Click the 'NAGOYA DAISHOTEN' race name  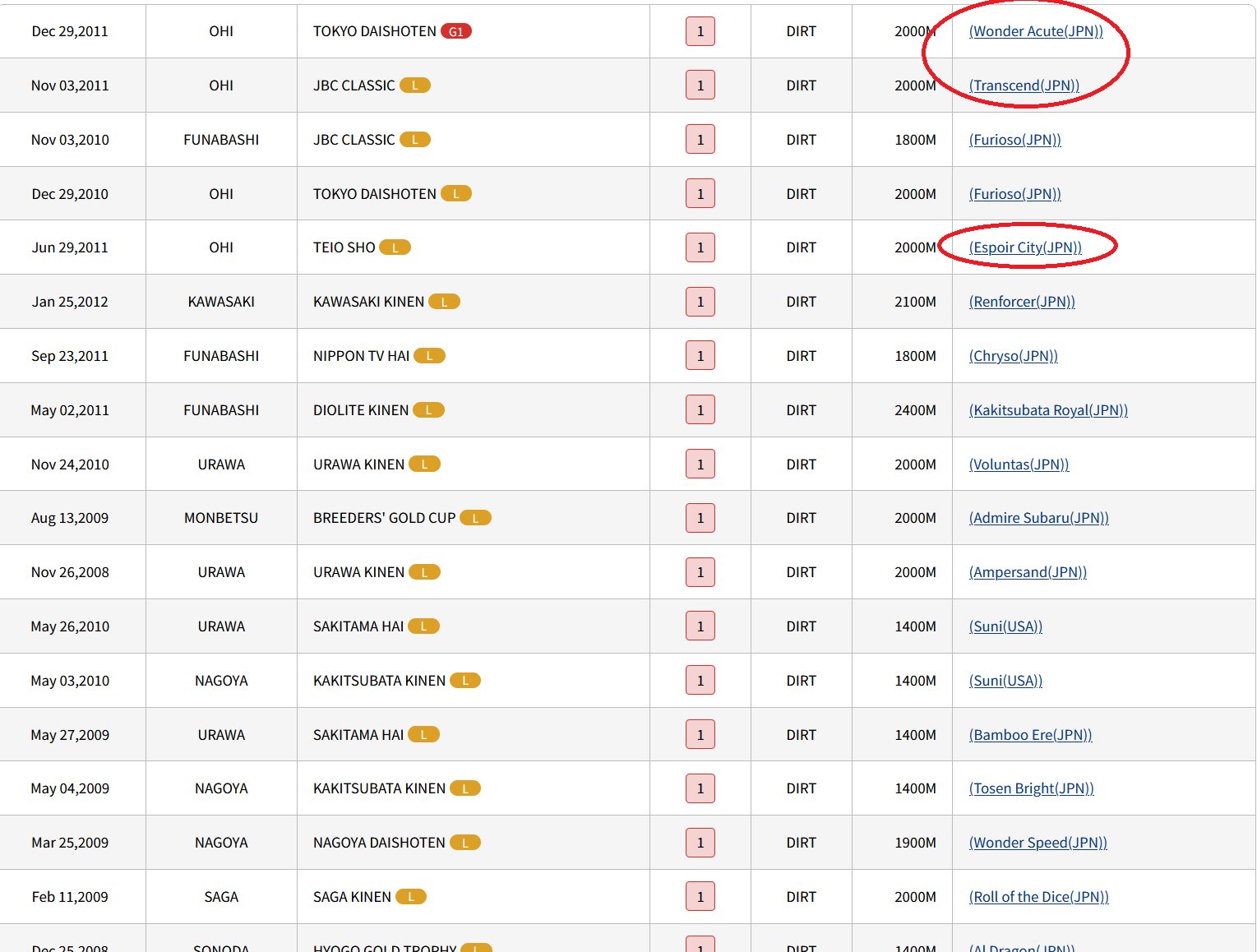click(379, 843)
